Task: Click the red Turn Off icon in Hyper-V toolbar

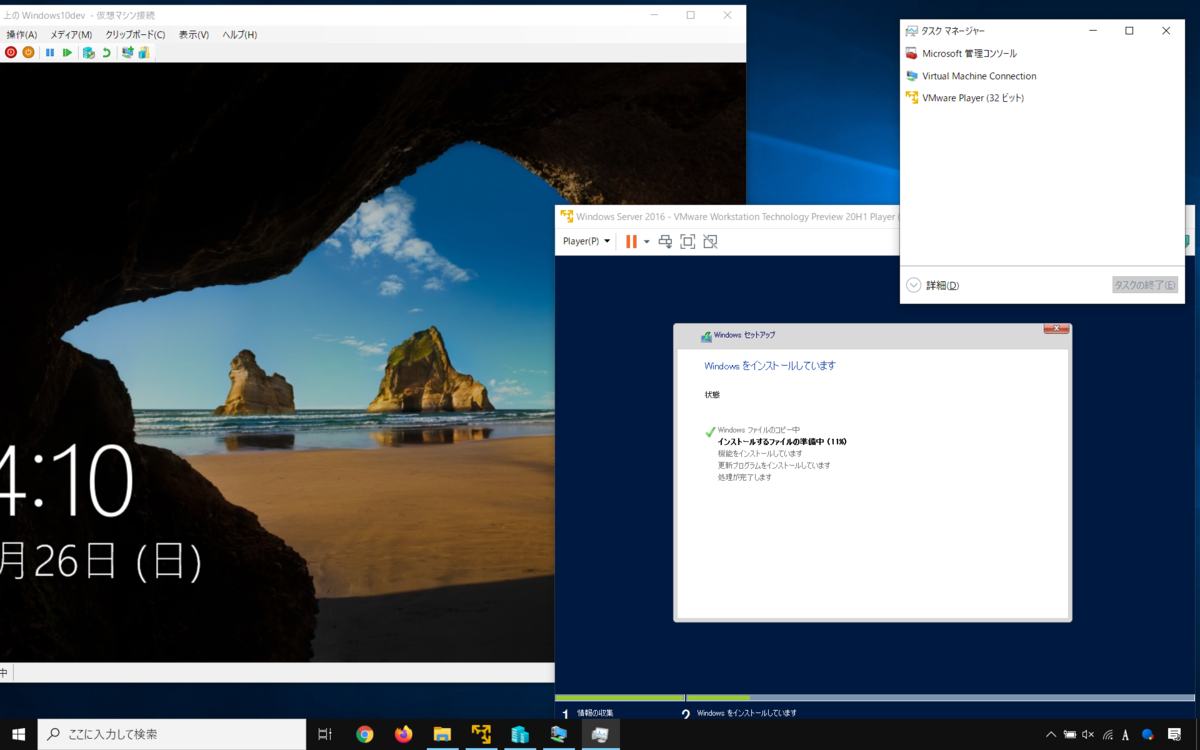Action: pyautogui.click(x=11, y=52)
